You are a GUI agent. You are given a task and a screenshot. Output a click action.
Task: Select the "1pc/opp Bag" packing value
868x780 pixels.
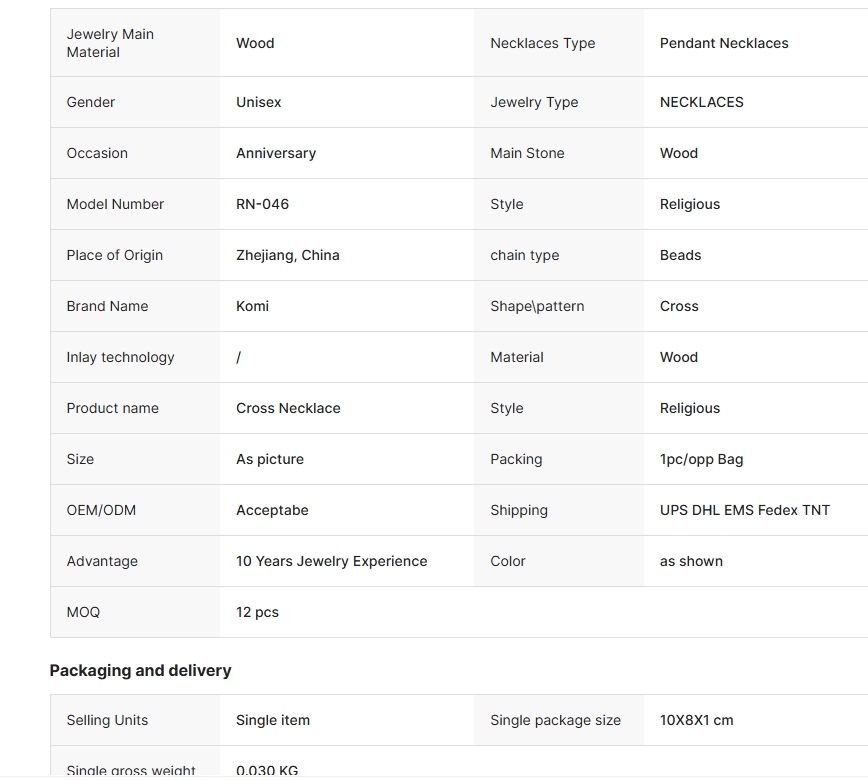701,459
